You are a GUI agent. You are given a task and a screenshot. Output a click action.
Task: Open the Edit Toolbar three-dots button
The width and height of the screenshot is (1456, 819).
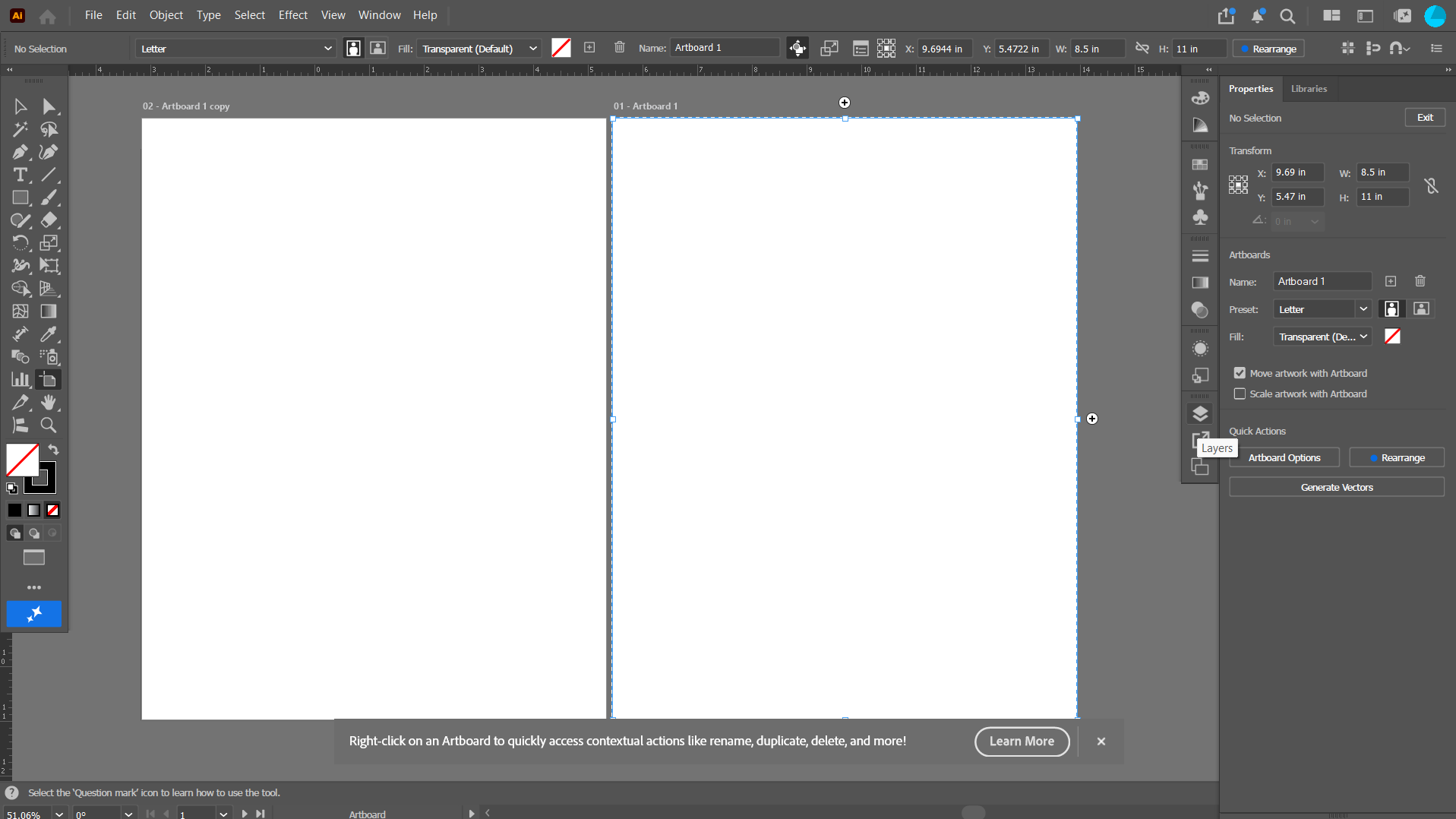[x=34, y=587]
